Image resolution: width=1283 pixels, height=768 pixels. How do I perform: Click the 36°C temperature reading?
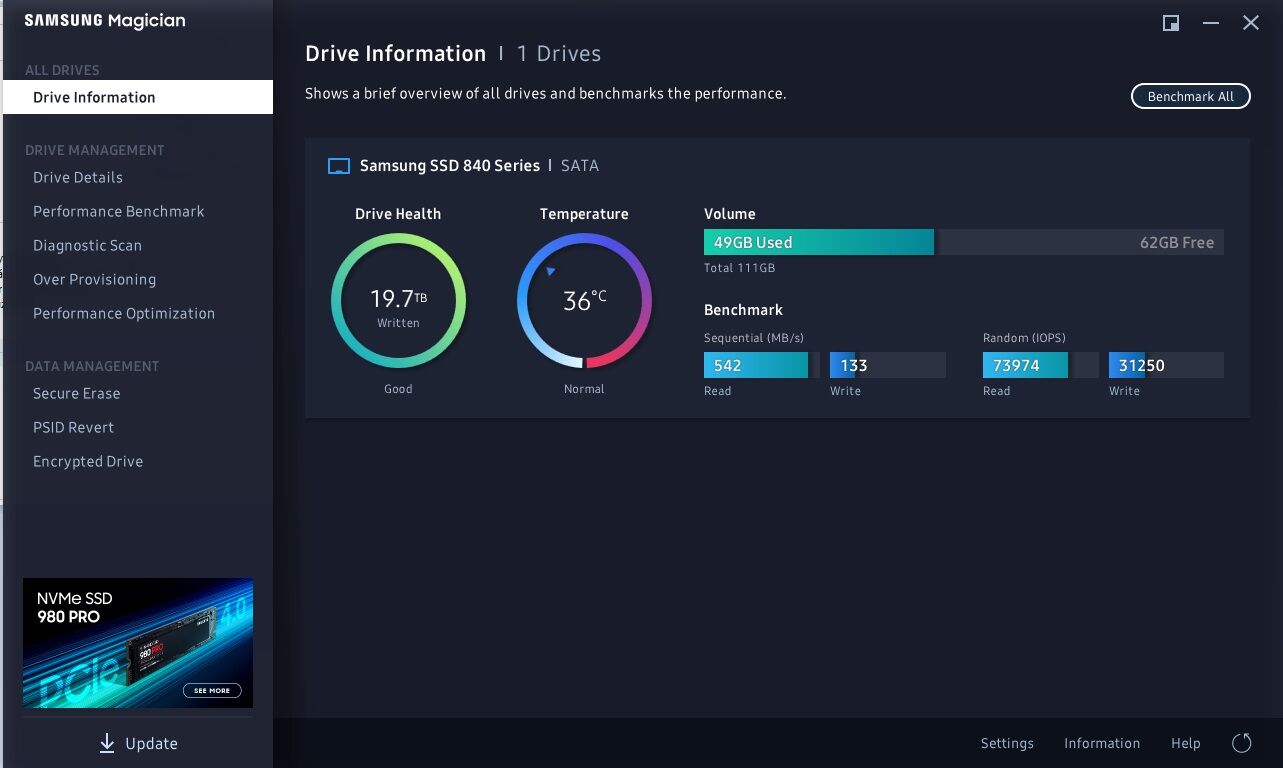(584, 301)
